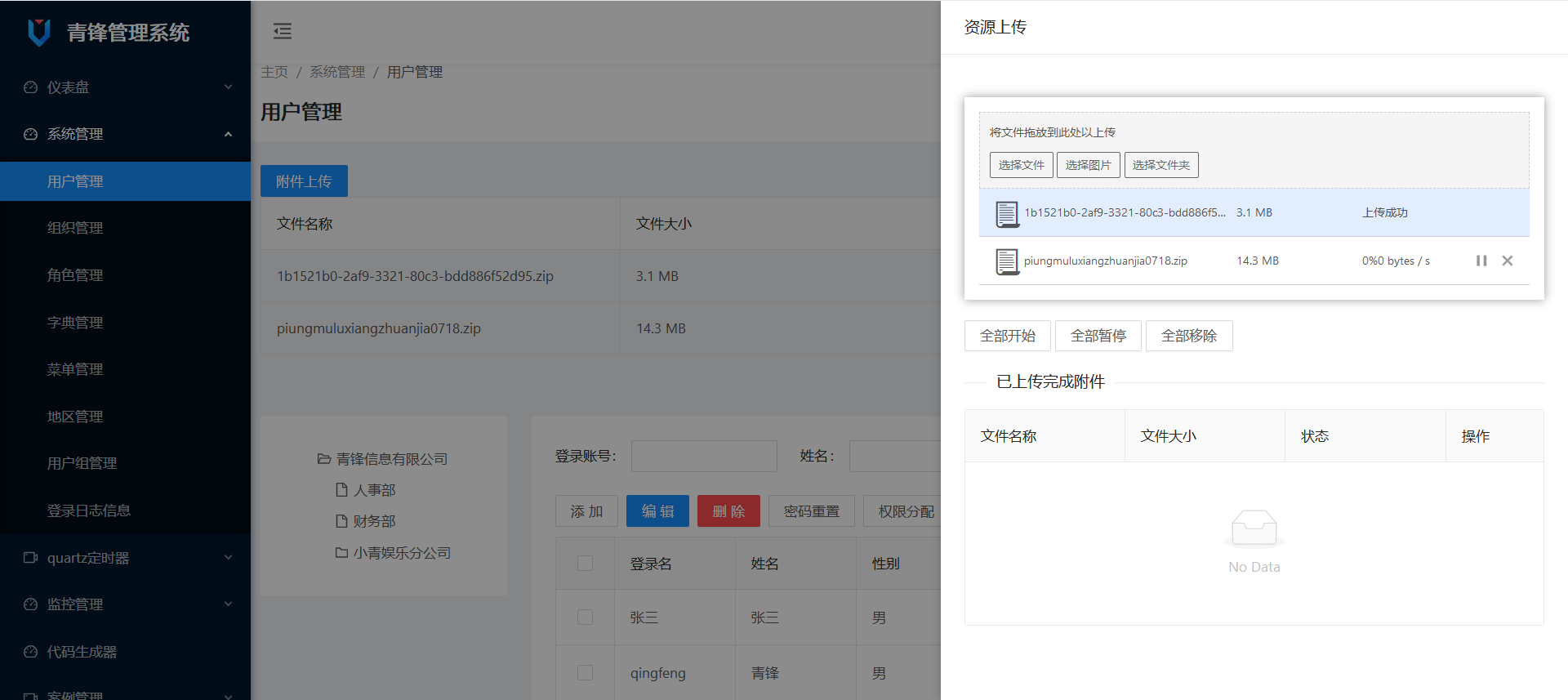The width and height of the screenshot is (1568, 700).
Task: Open 菜单管理 in sidebar
Action: click(125, 369)
